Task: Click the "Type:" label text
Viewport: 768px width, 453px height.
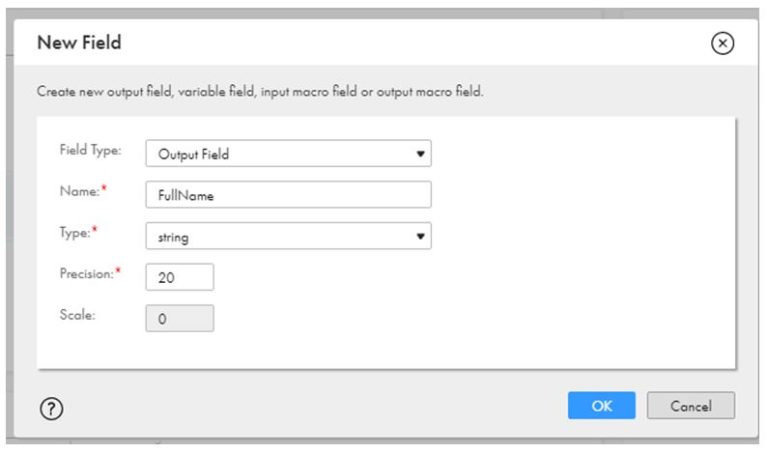Action: (75, 231)
